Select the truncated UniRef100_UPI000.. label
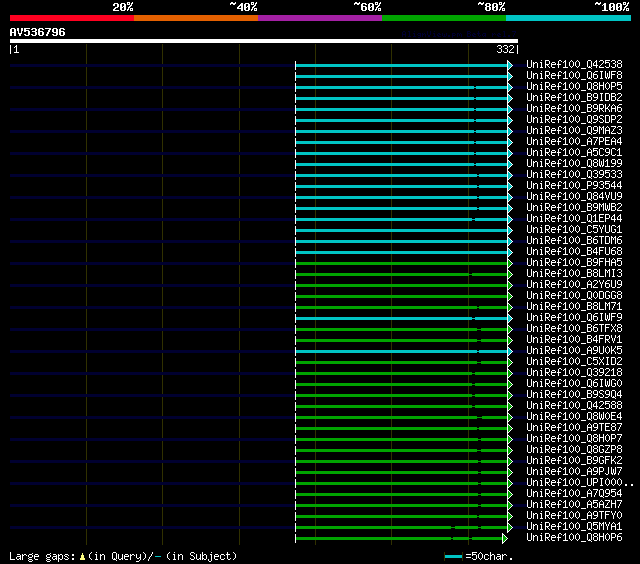The image size is (640, 564). pos(578,482)
